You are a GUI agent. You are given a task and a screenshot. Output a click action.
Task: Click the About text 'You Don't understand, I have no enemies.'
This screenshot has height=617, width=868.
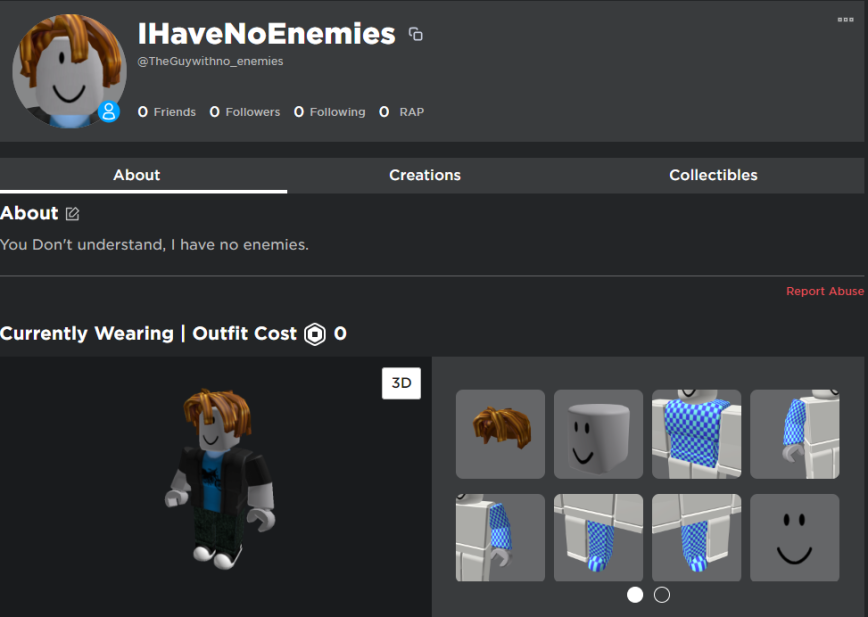[x=154, y=245]
